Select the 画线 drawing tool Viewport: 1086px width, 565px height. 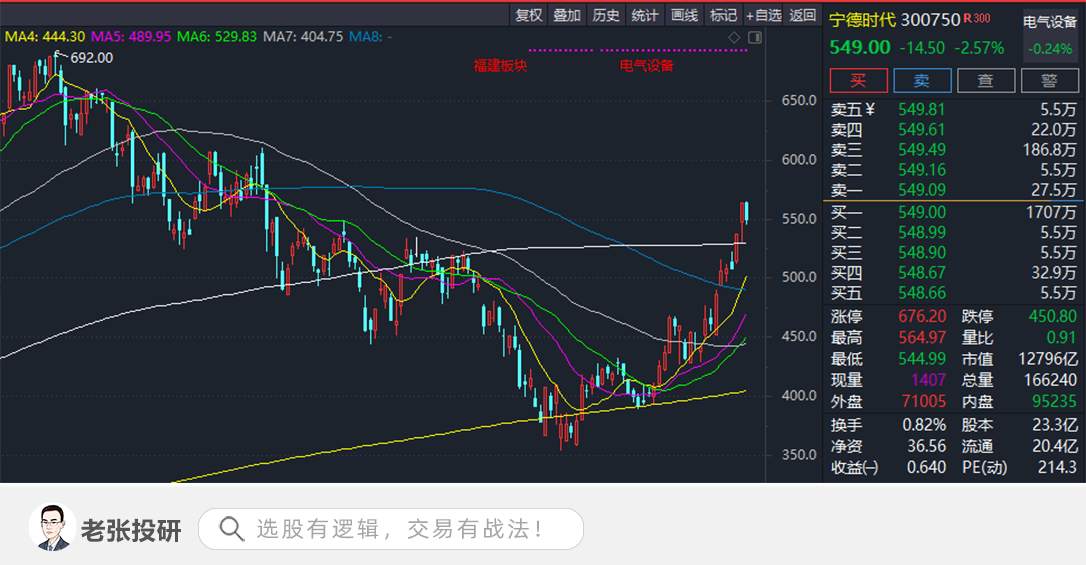[684, 15]
